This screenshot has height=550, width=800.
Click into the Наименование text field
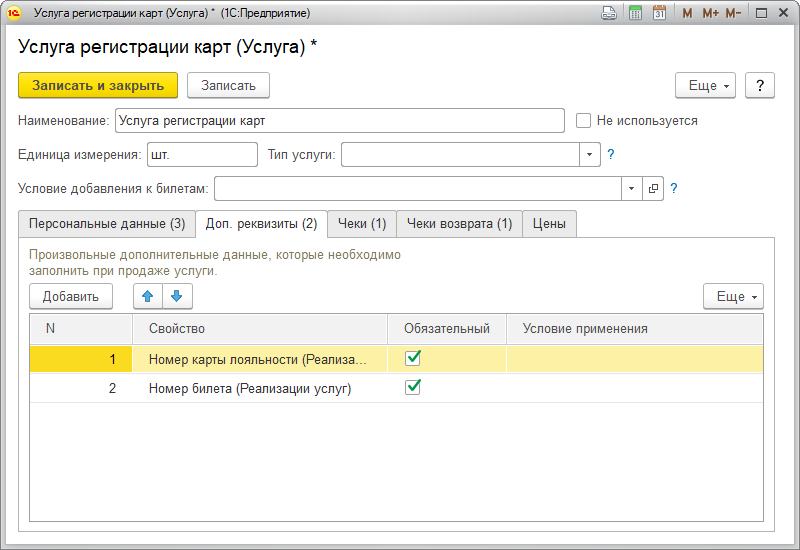click(340, 120)
